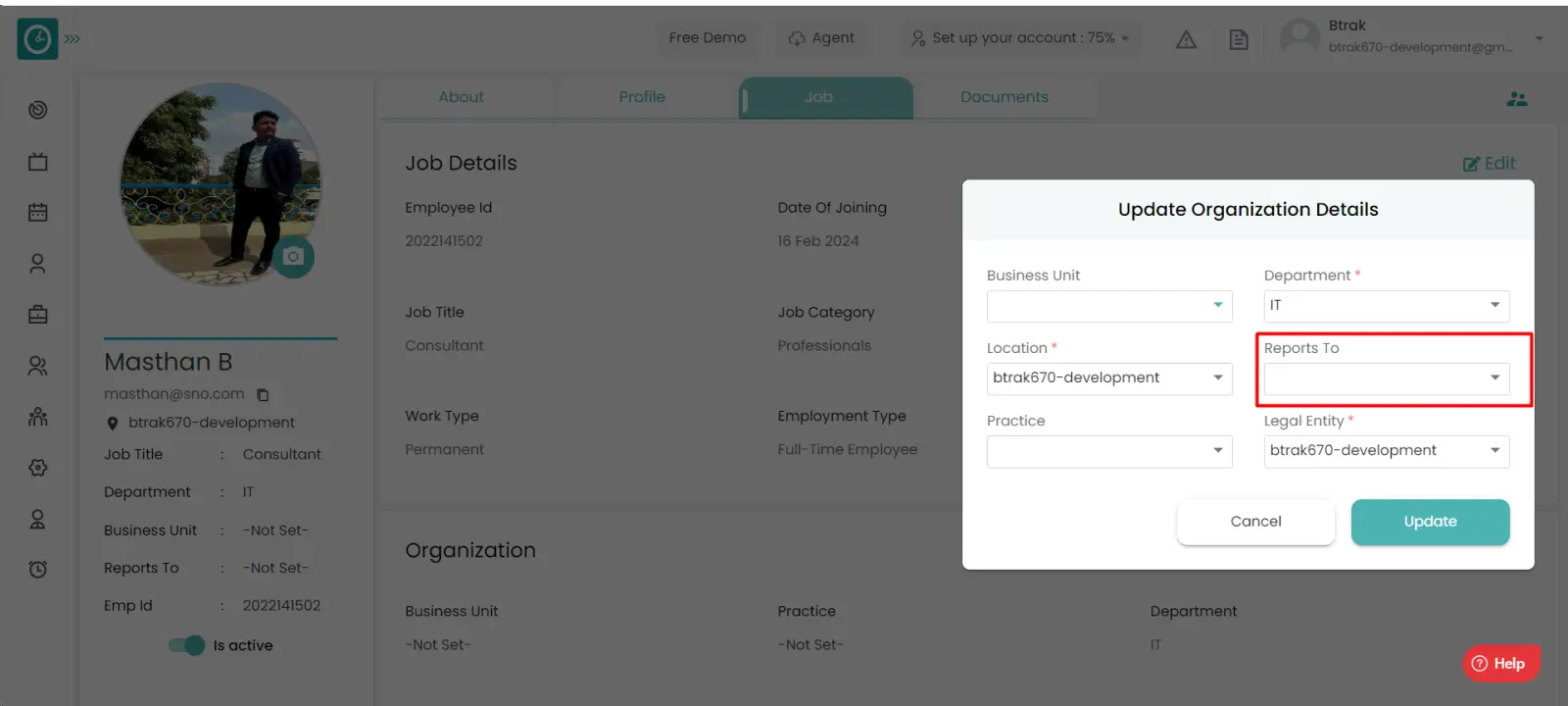
Task: Click the Update button
Action: pos(1430,522)
